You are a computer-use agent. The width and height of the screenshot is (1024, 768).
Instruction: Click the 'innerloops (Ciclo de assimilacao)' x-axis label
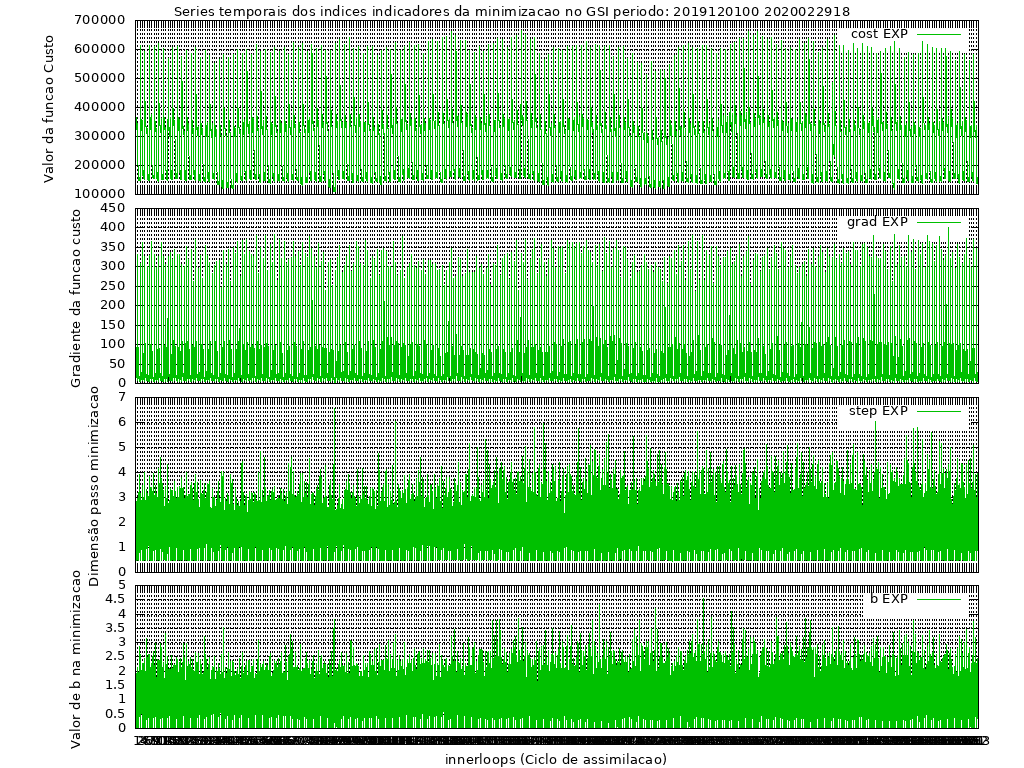click(x=555, y=759)
